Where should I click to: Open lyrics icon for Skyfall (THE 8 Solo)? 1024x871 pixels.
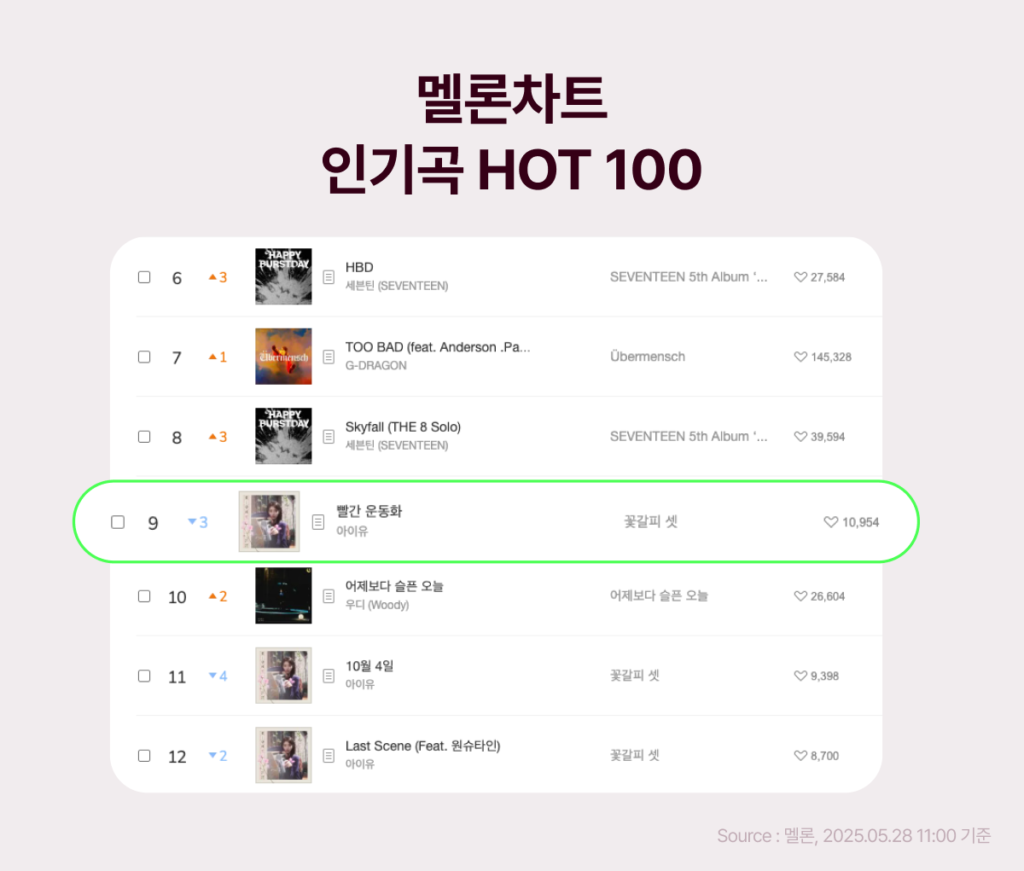click(328, 437)
